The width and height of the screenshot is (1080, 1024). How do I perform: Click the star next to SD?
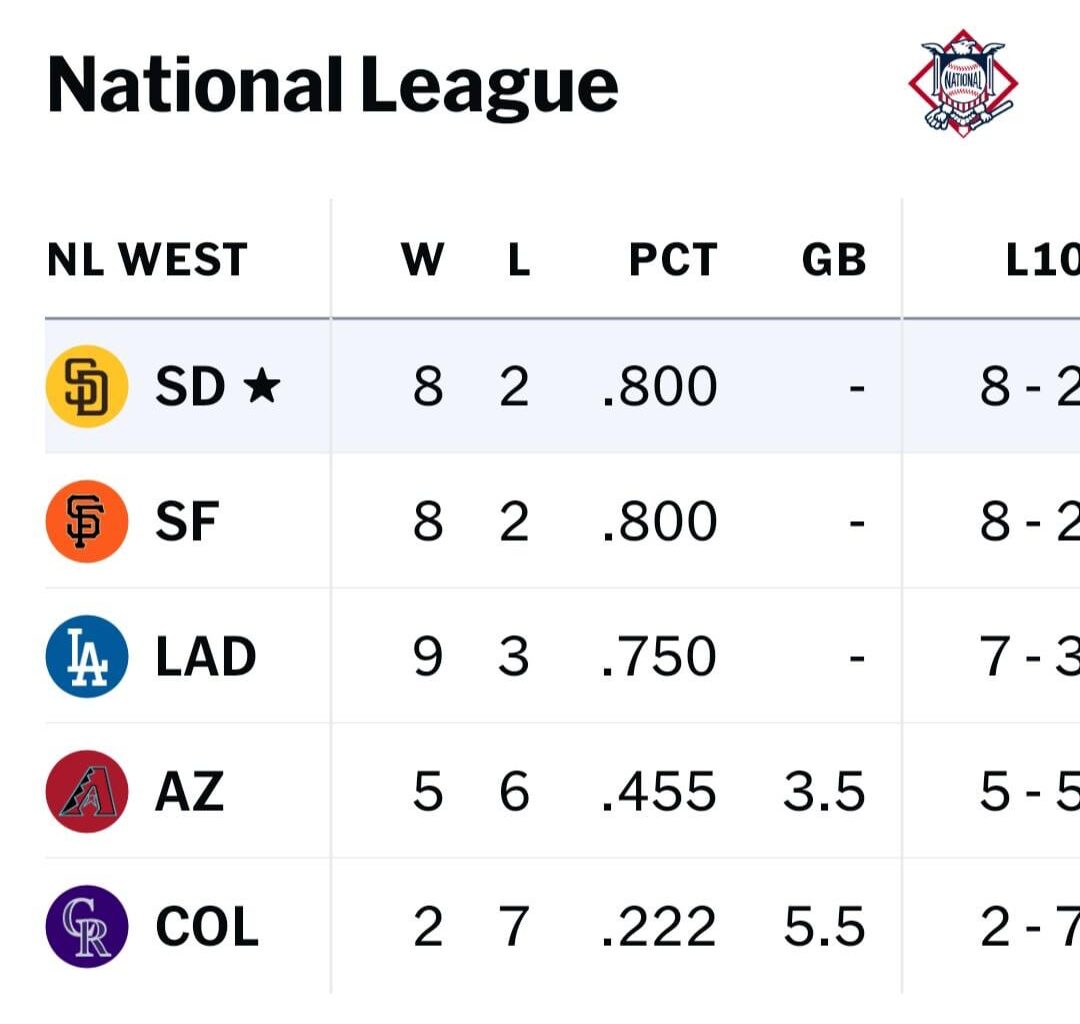coord(261,387)
